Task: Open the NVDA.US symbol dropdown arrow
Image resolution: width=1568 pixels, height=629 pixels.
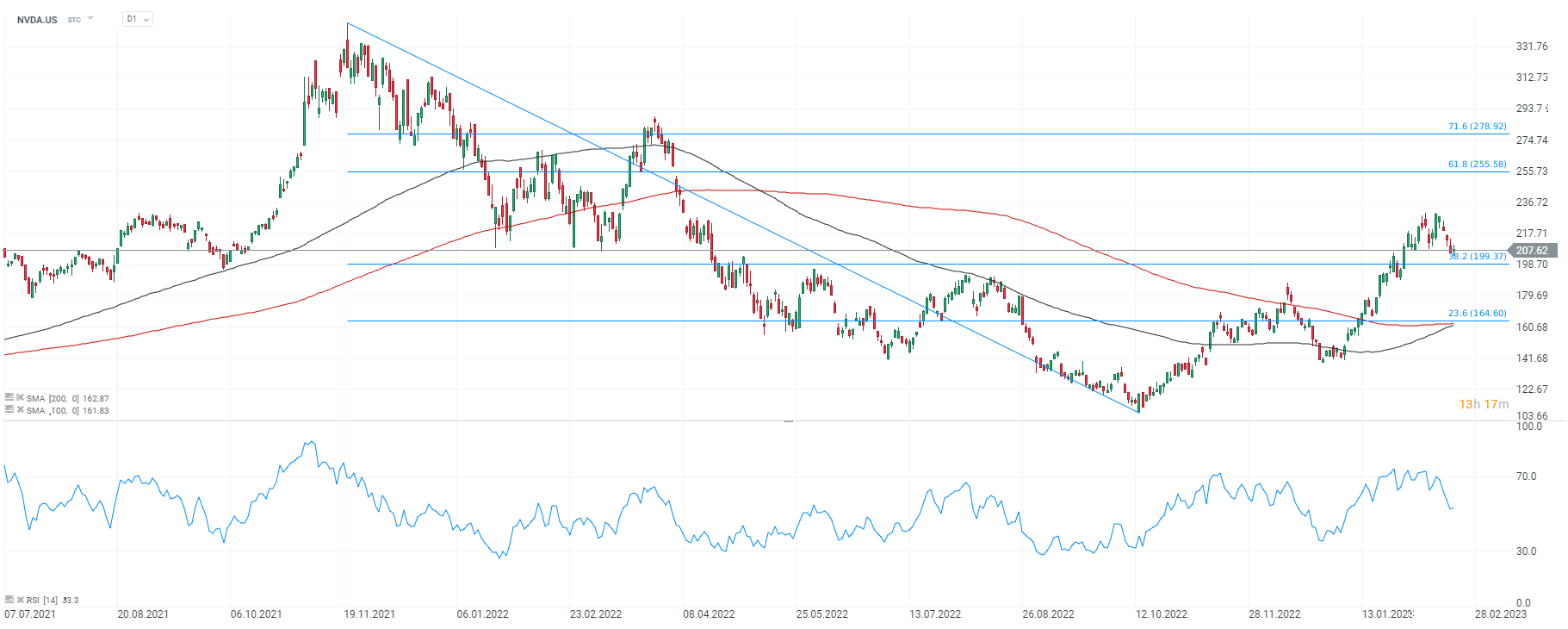Action: (90, 19)
